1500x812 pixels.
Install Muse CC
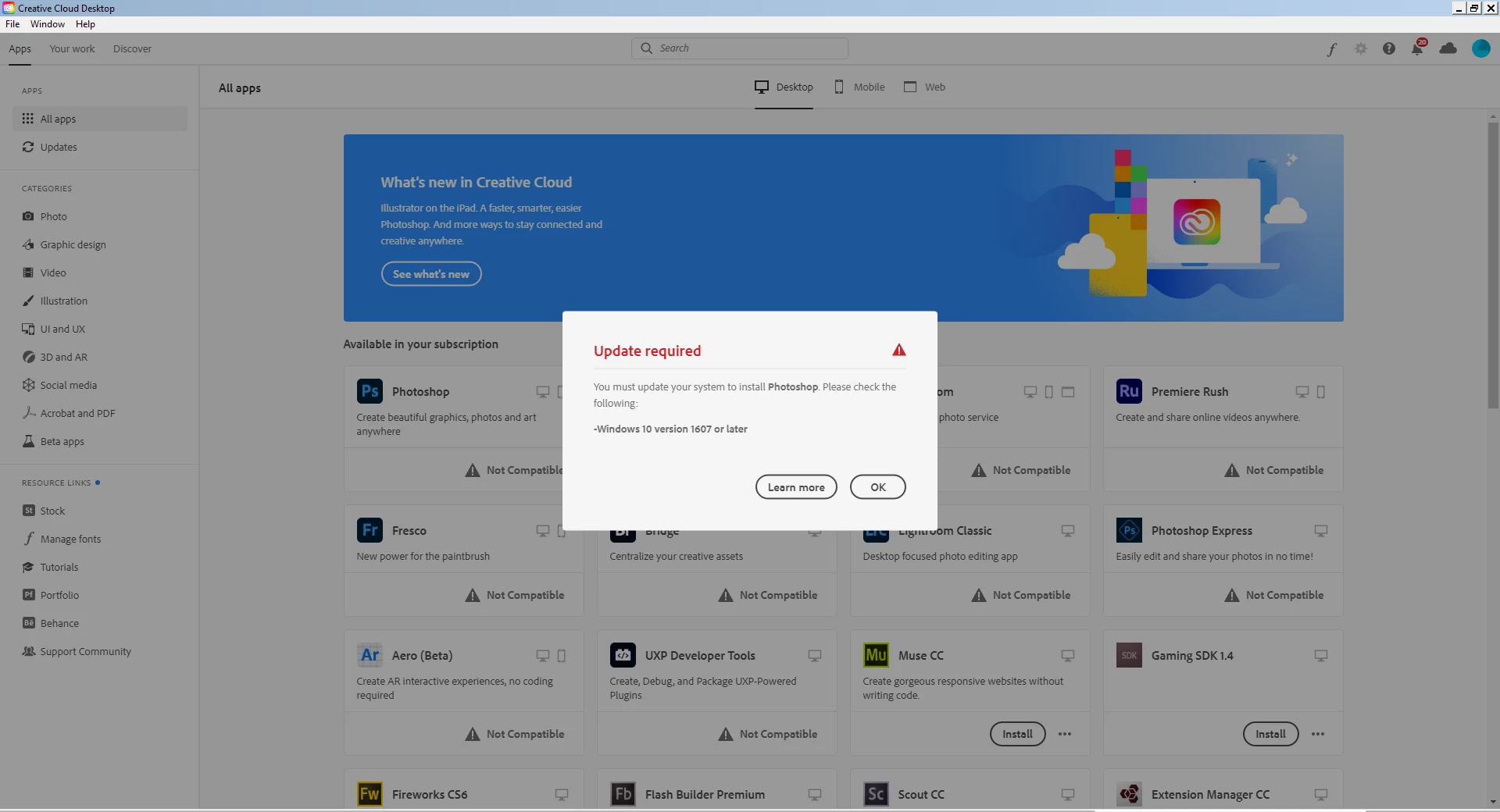pos(1017,734)
